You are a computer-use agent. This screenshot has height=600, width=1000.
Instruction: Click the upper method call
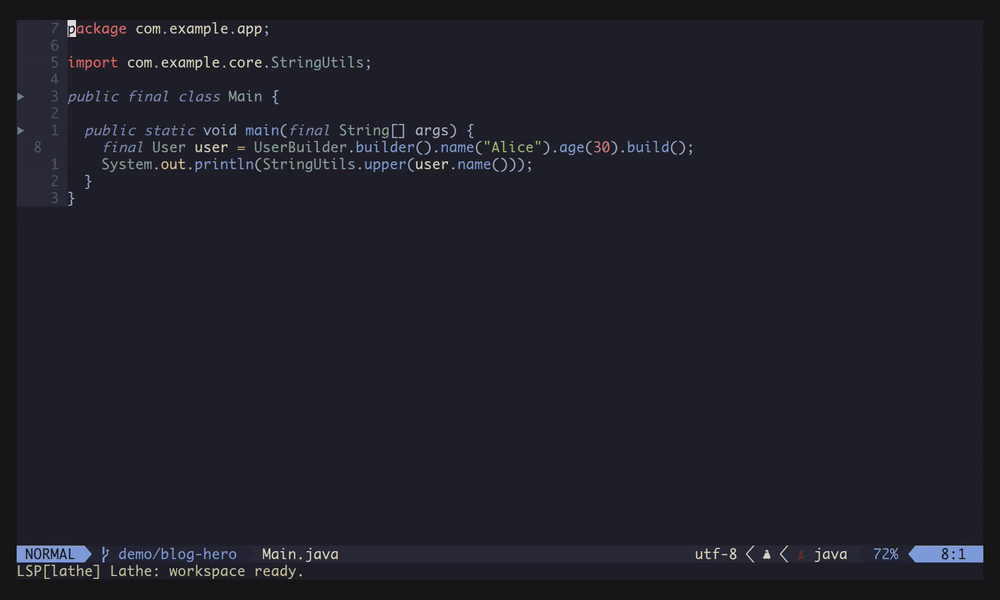385,165
